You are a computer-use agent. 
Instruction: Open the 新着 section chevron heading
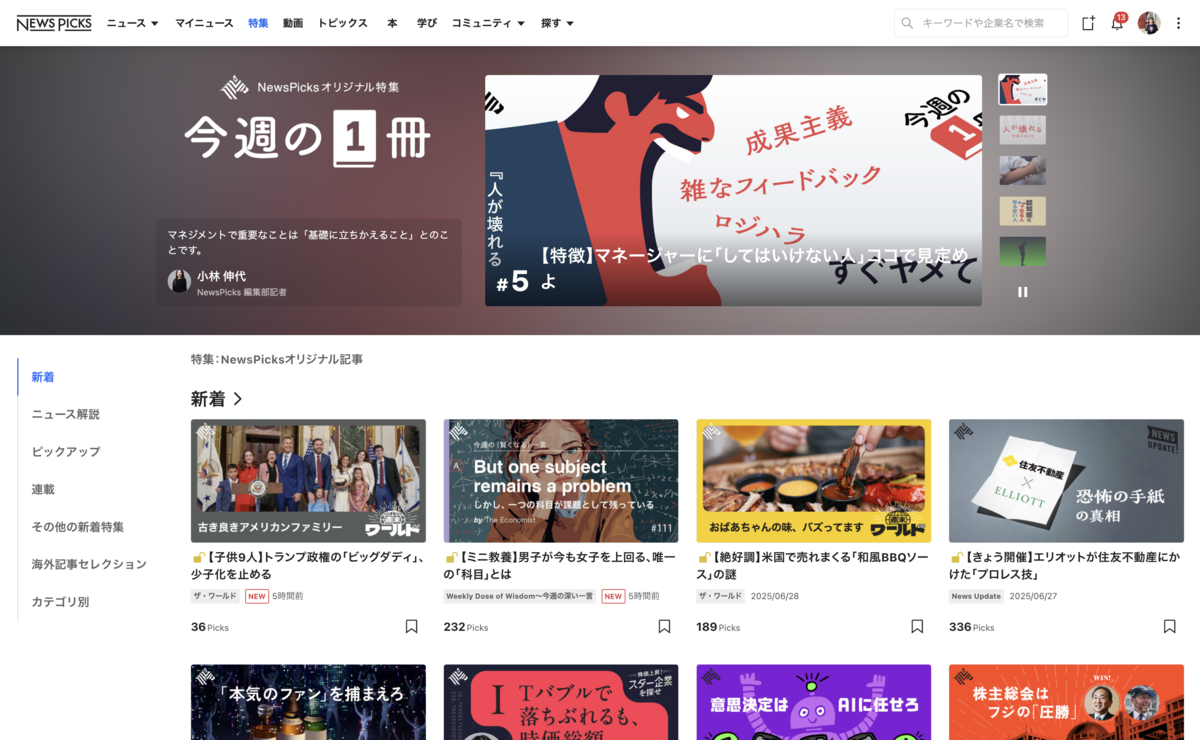217,399
